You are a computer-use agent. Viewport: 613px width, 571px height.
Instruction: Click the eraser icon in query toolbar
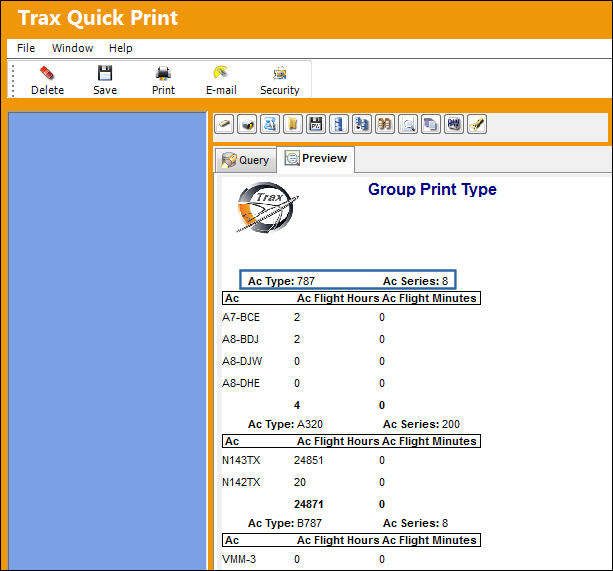point(224,124)
